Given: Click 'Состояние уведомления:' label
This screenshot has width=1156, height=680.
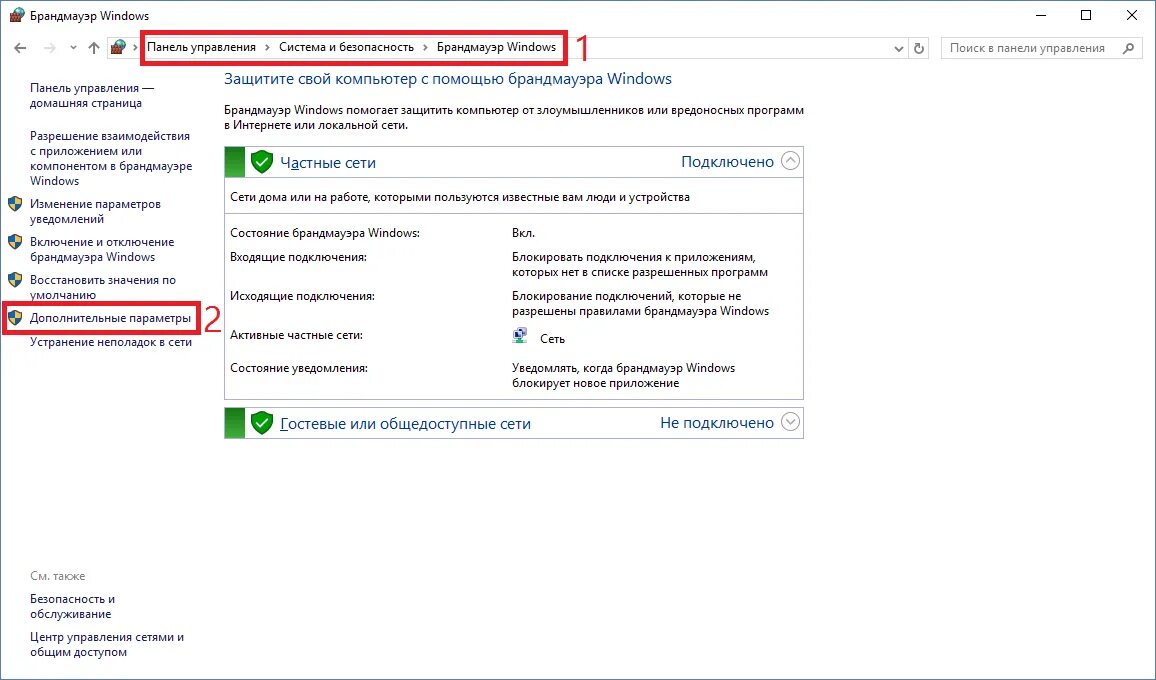Looking at the screenshot, I should (x=299, y=368).
